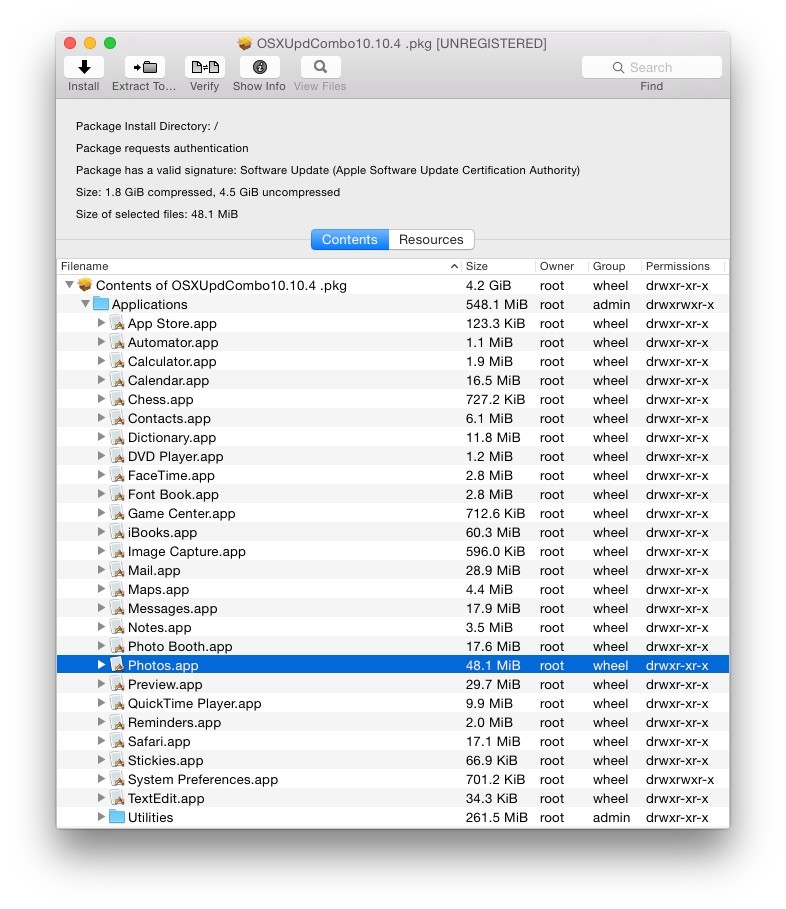The image size is (786, 909).
Task: Select the DVD Player.app row
Action: (x=393, y=456)
